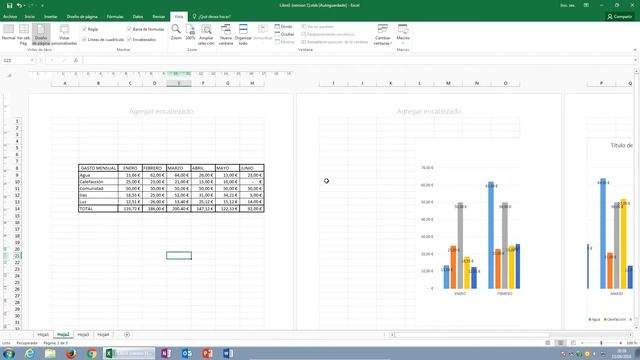
Task: Switch to Normal view in status bar
Action: coord(548,343)
